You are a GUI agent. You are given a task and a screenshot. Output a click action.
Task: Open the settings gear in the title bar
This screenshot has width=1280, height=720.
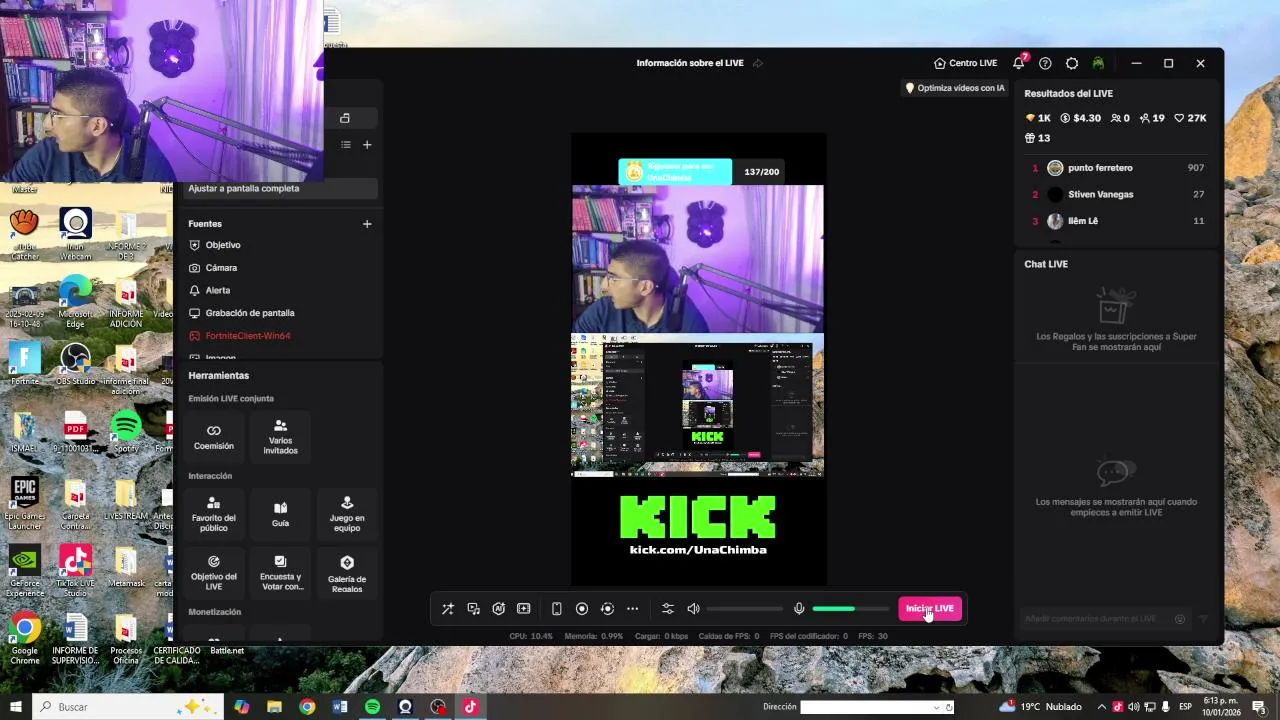pos(1072,63)
